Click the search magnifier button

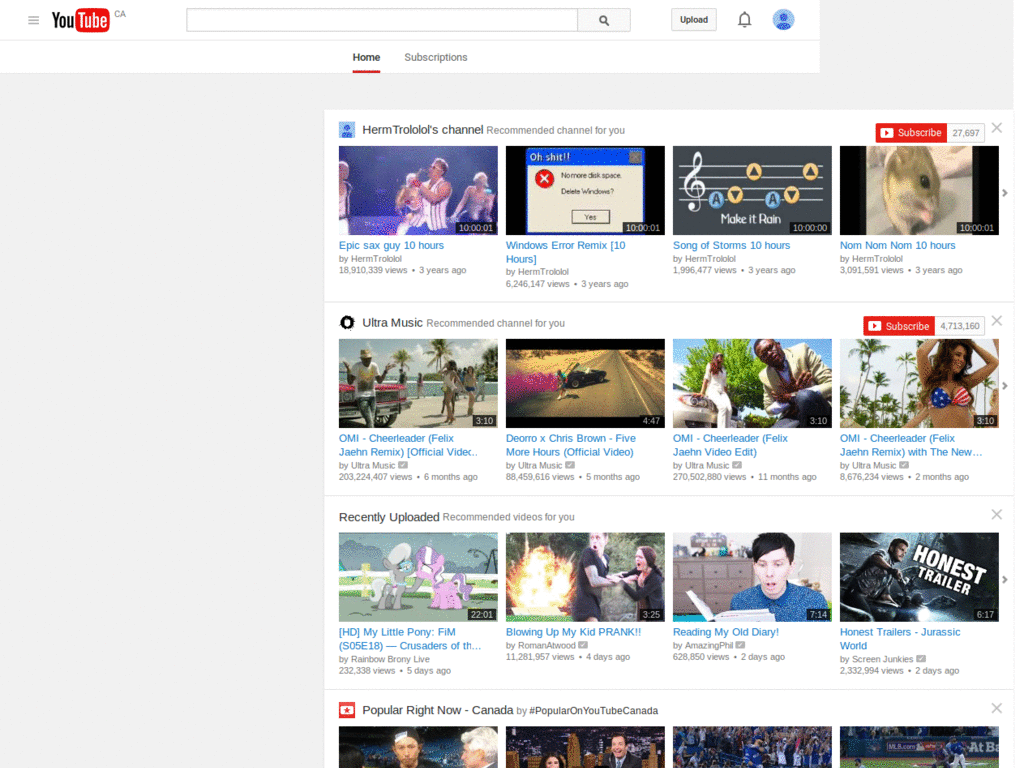604,20
